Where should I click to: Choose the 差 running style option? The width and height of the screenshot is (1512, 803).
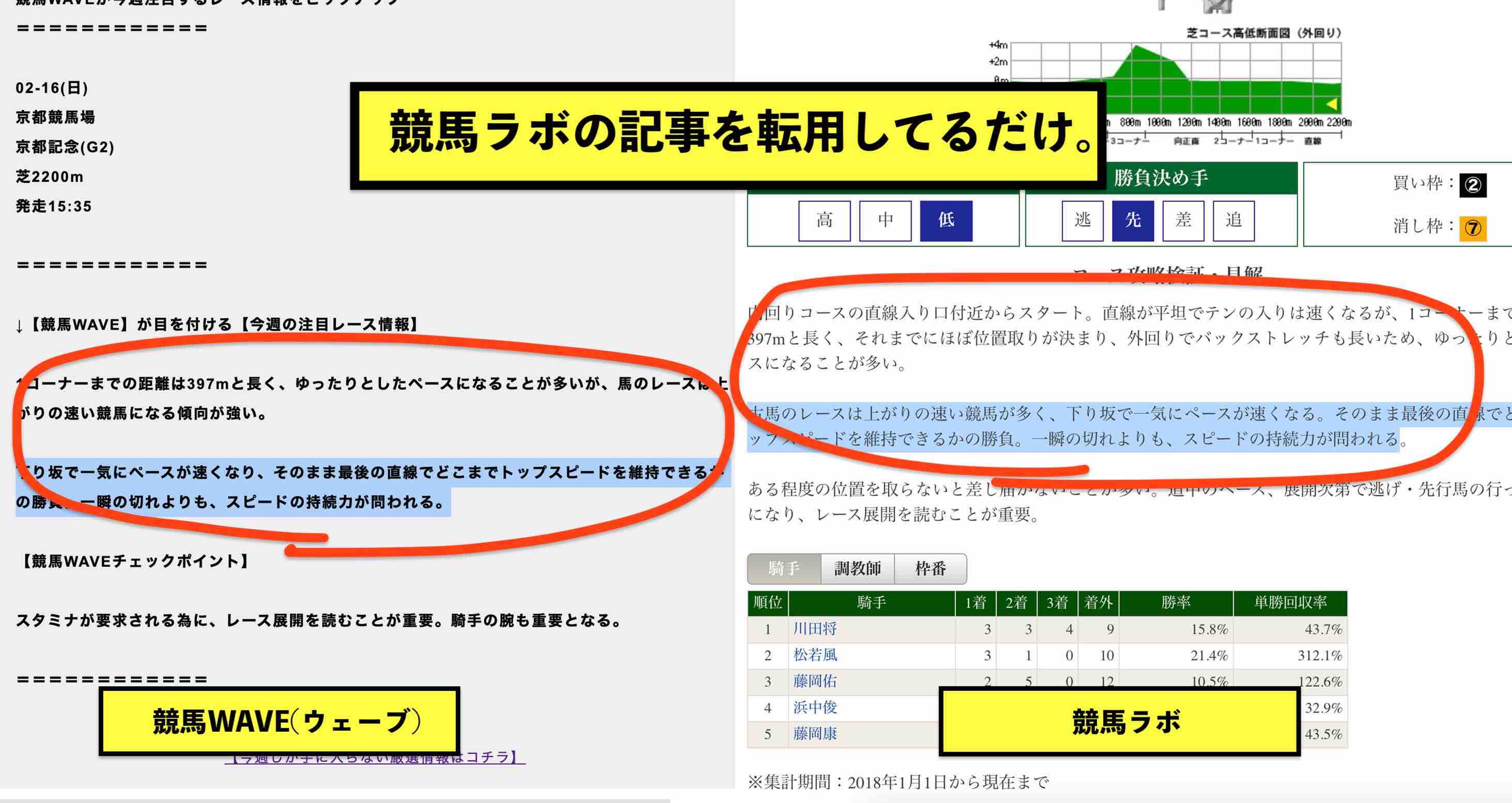click(1183, 220)
